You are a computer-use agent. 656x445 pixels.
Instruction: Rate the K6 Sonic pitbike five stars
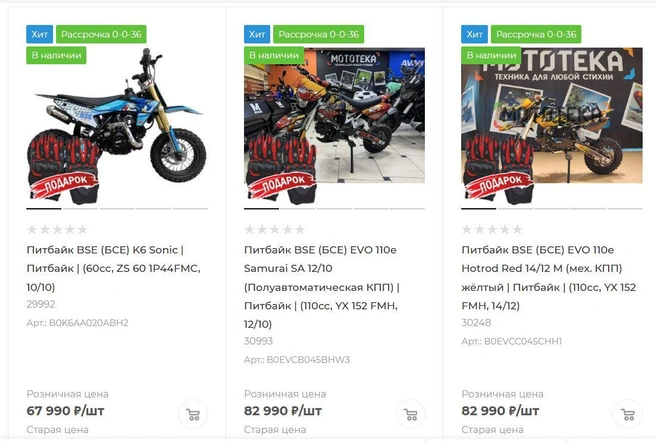point(82,229)
